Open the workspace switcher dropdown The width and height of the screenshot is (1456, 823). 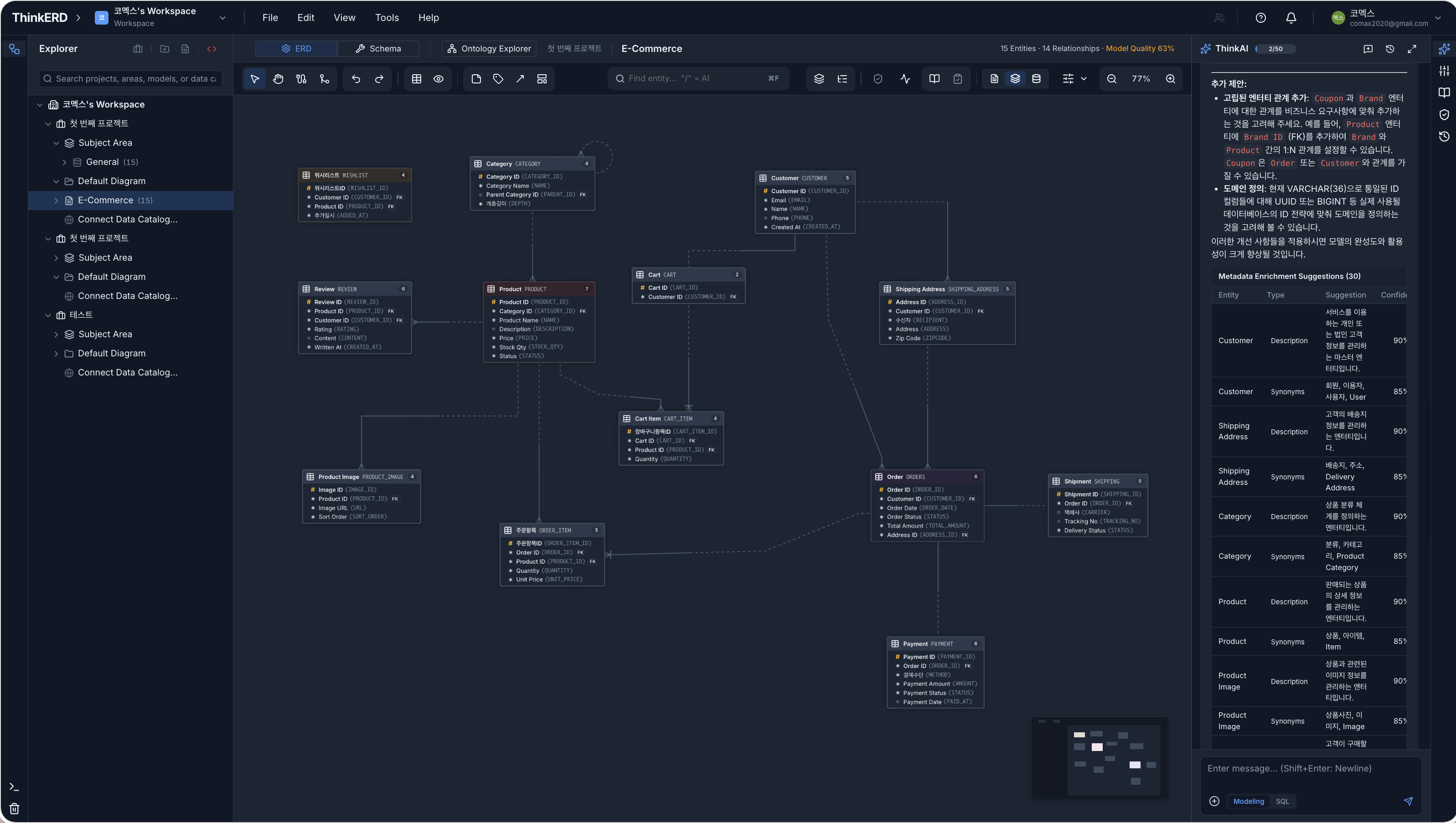(223, 17)
